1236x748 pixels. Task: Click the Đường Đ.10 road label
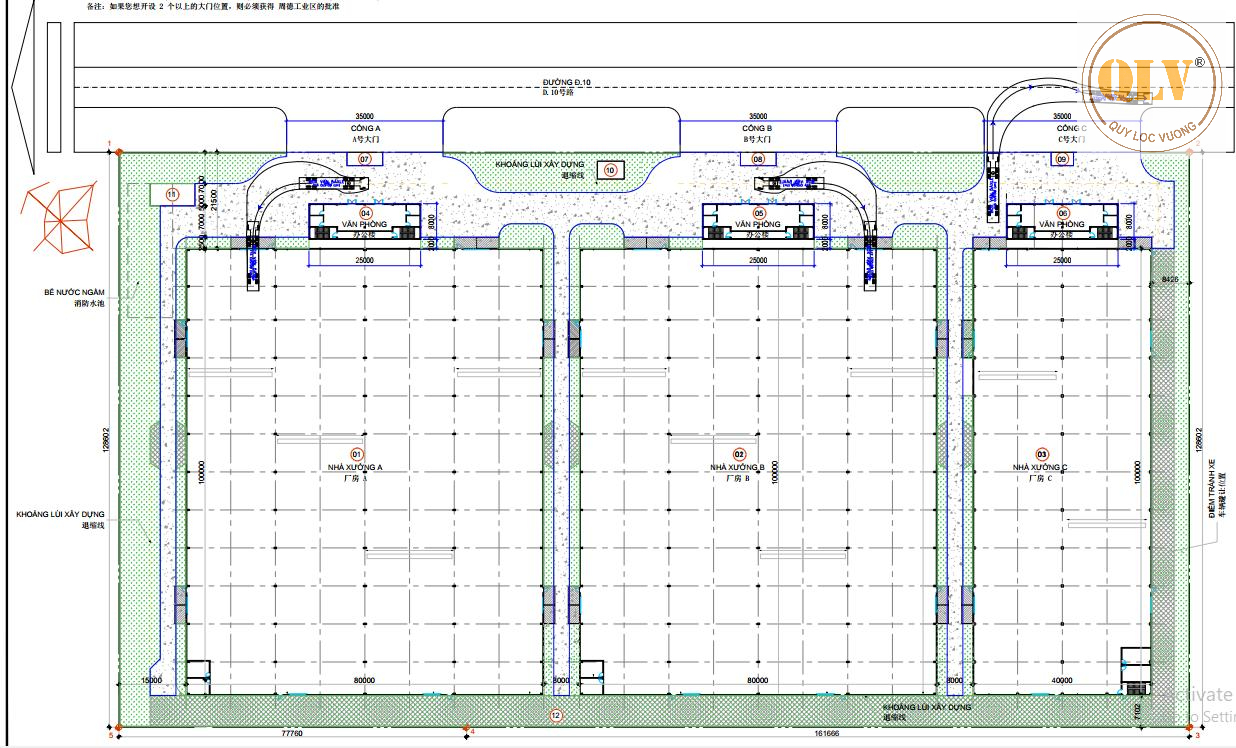567,82
